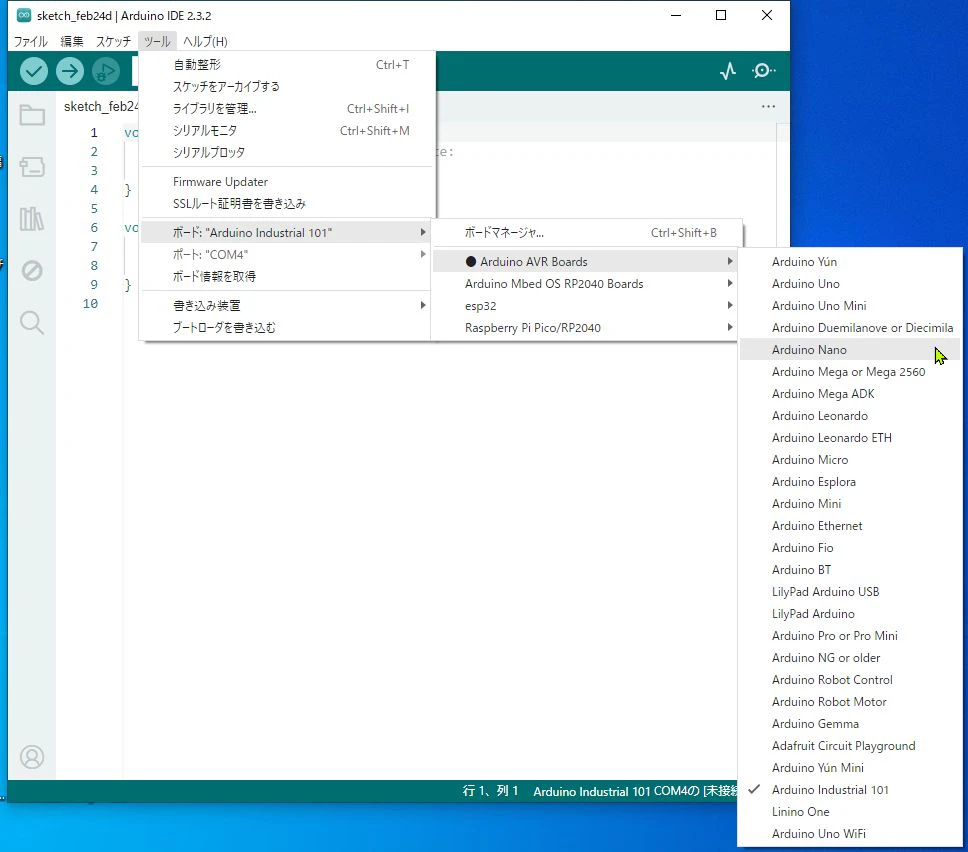
Task: Choose LilyPad Arduino USB board
Action: (x=850, y=592)
